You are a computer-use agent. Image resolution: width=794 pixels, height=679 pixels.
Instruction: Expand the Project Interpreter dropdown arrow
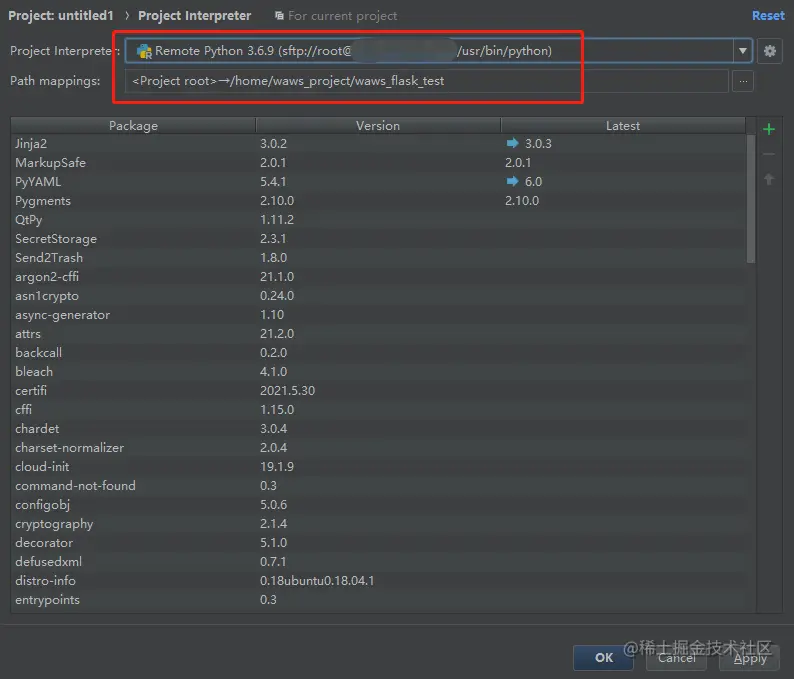742,51
